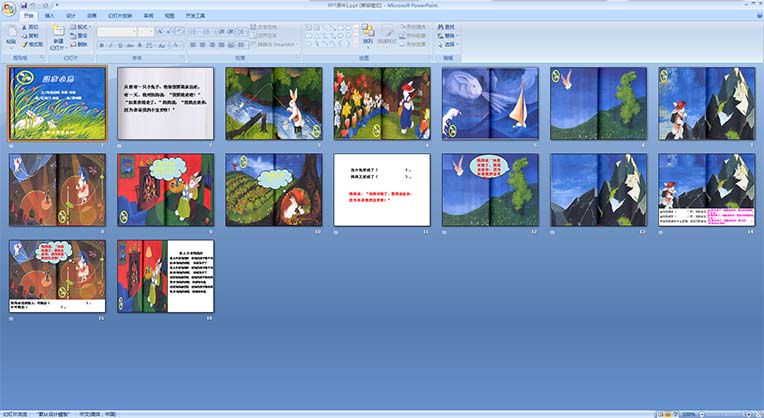This screenshot has width=764, height=418.
Task: Toggle Align Text Left
Action: (193, 45)
